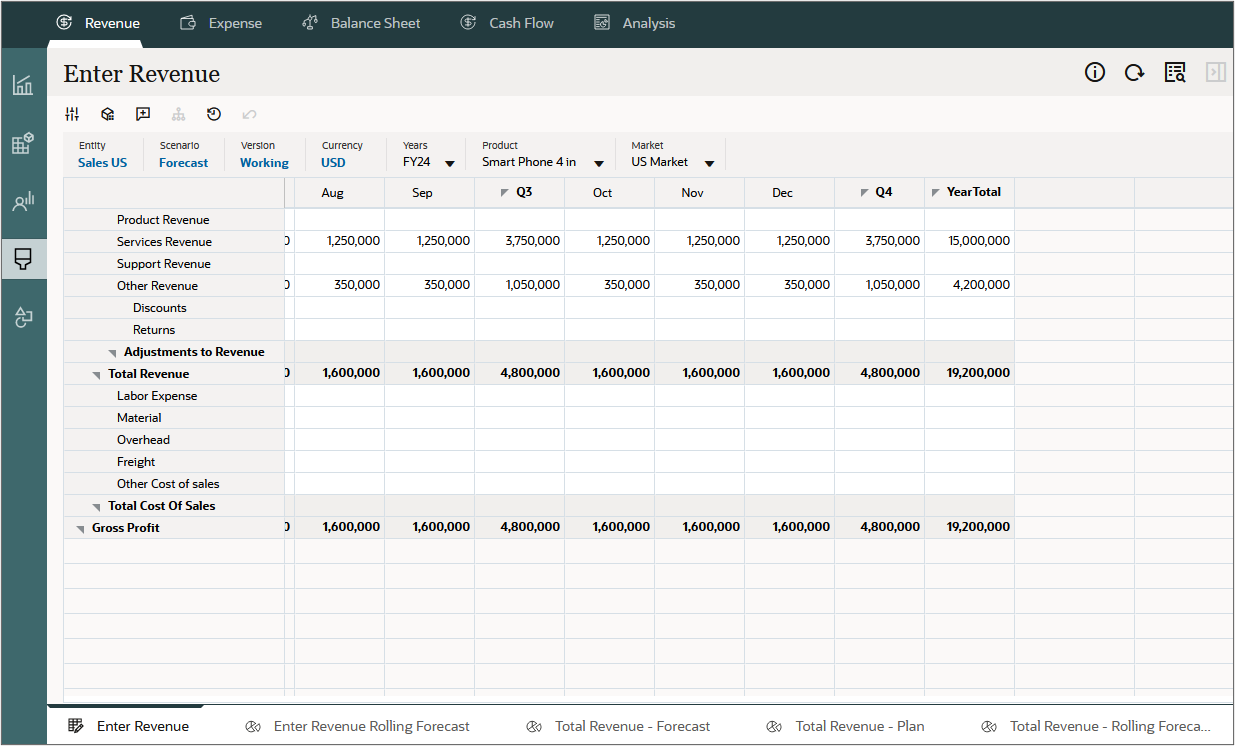Open the grid cube icon in sidebar

tap(23, 143)
